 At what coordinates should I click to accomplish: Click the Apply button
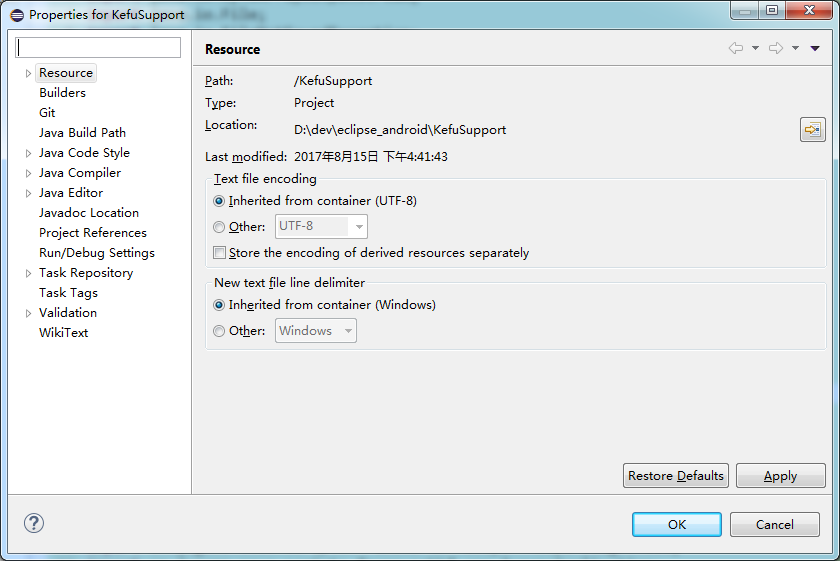coord(781,476)
